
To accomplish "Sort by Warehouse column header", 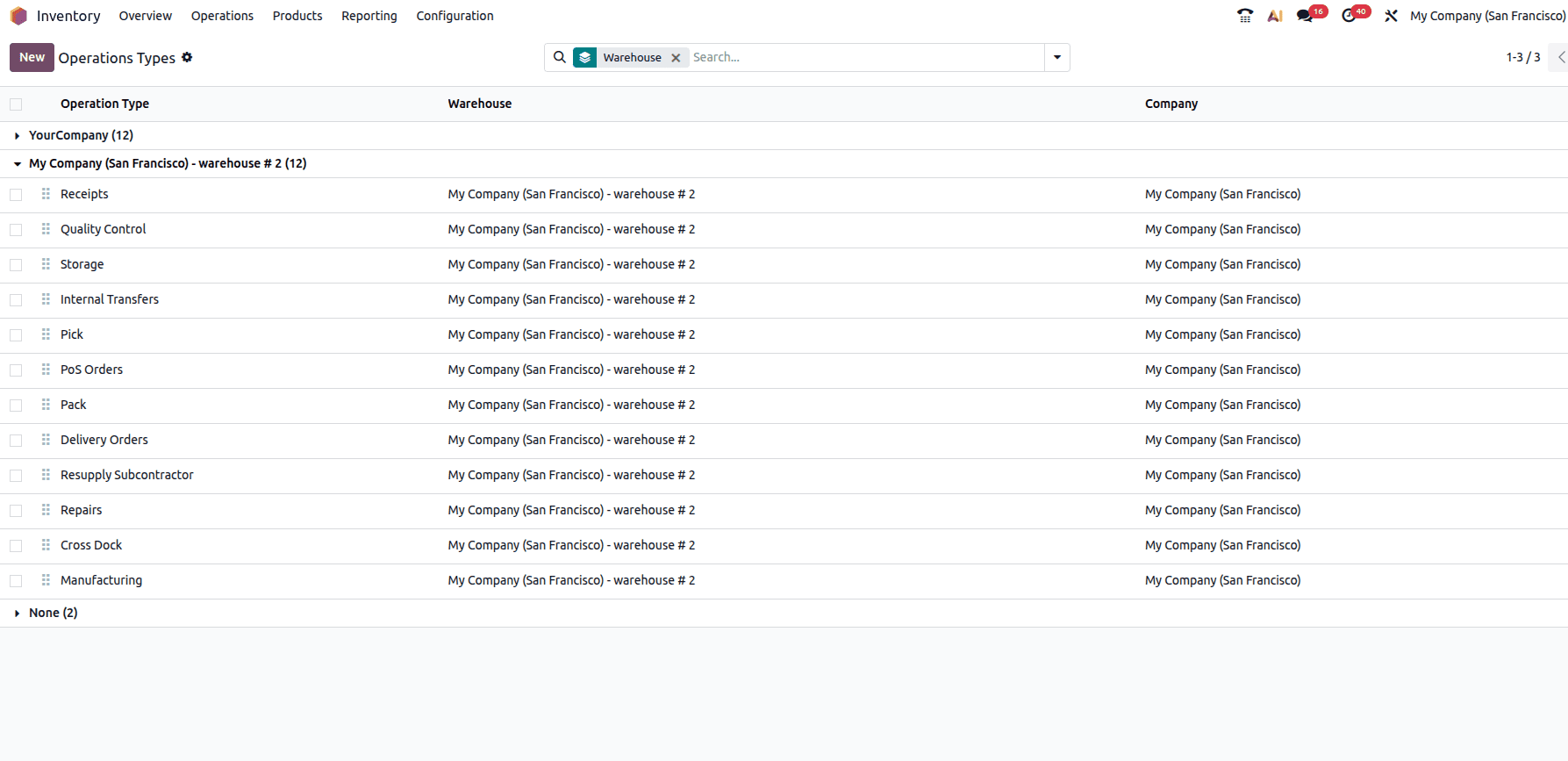I will (x=480, y=104).
